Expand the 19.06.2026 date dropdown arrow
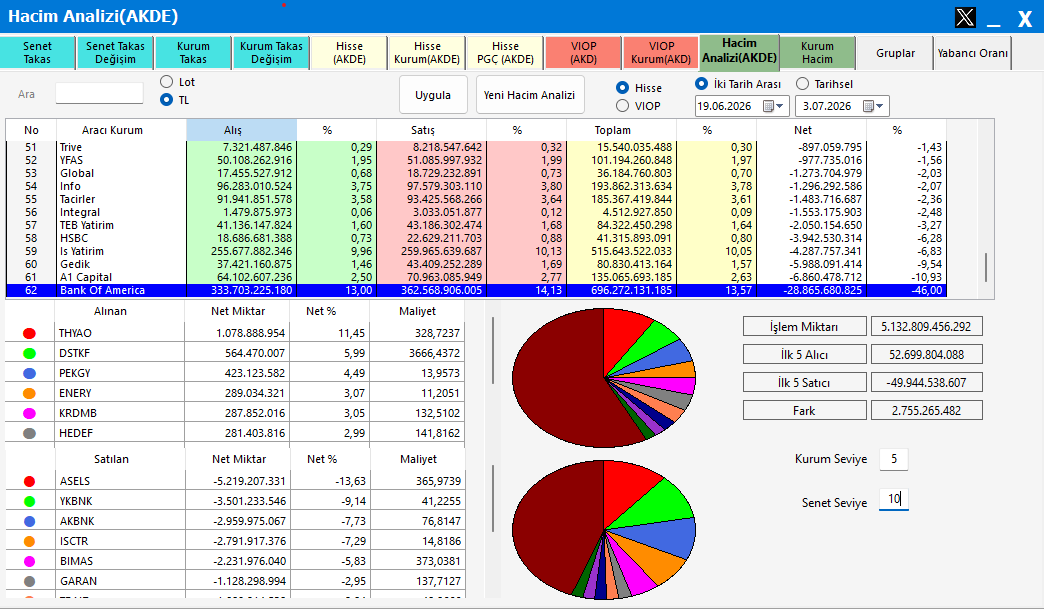 click(x=780, y=106)
